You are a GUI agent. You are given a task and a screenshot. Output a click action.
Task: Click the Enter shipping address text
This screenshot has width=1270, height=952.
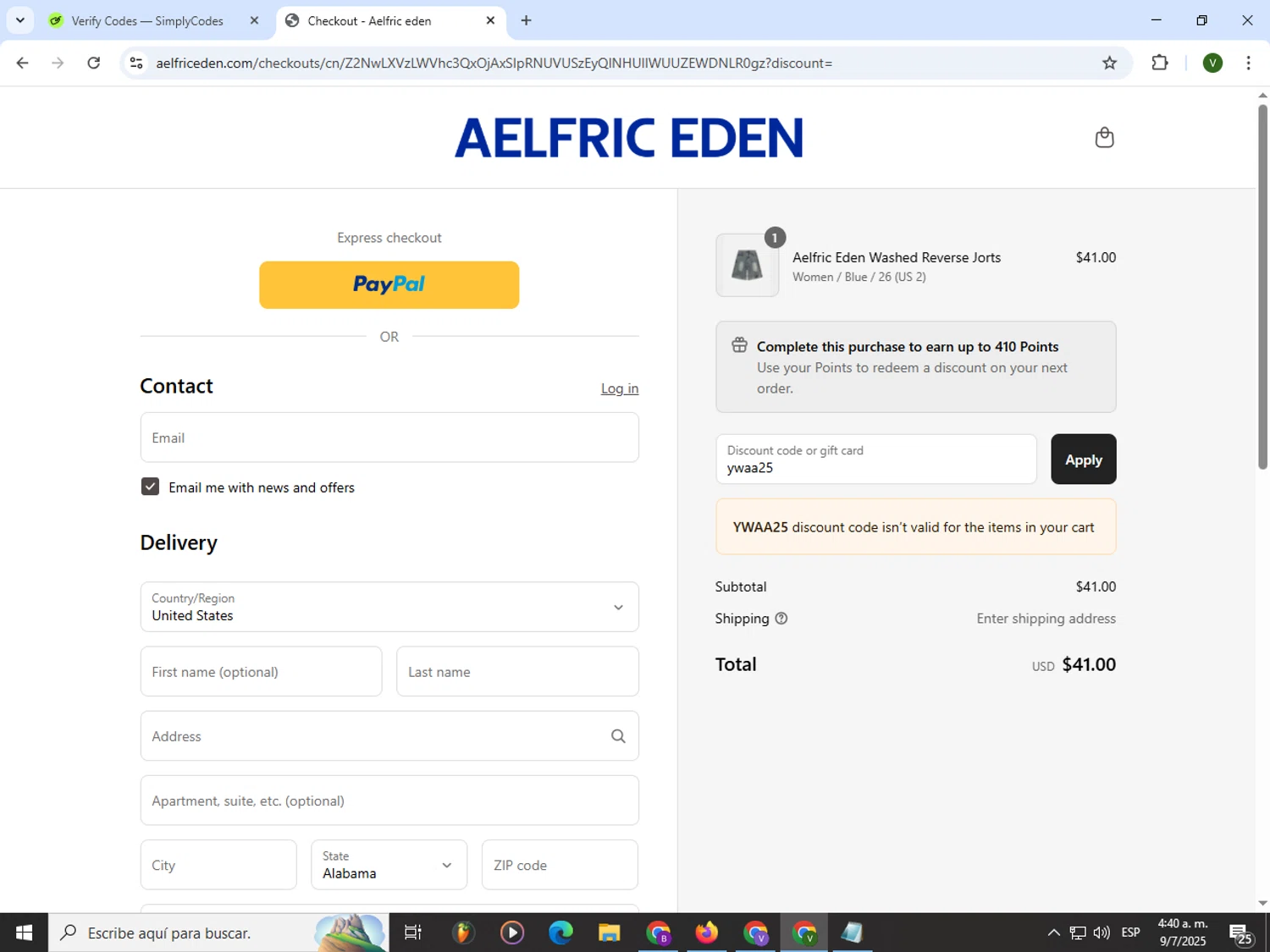[x=1046, y=619]
